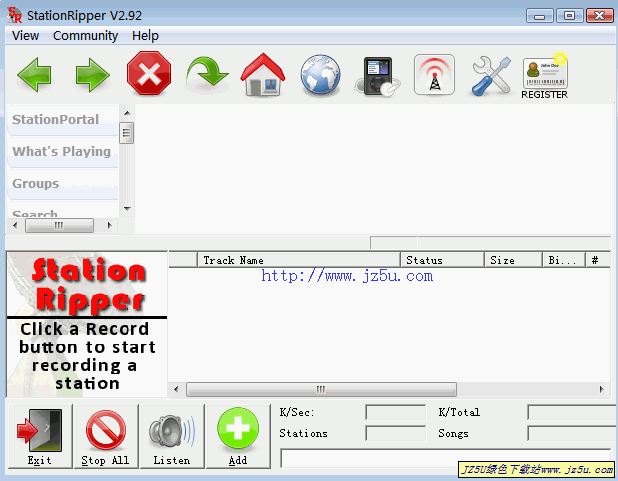Click track list horizontal scrollbar left arrow
The width and height of the screenshot is (618, 481).
[x=176, y=390]
